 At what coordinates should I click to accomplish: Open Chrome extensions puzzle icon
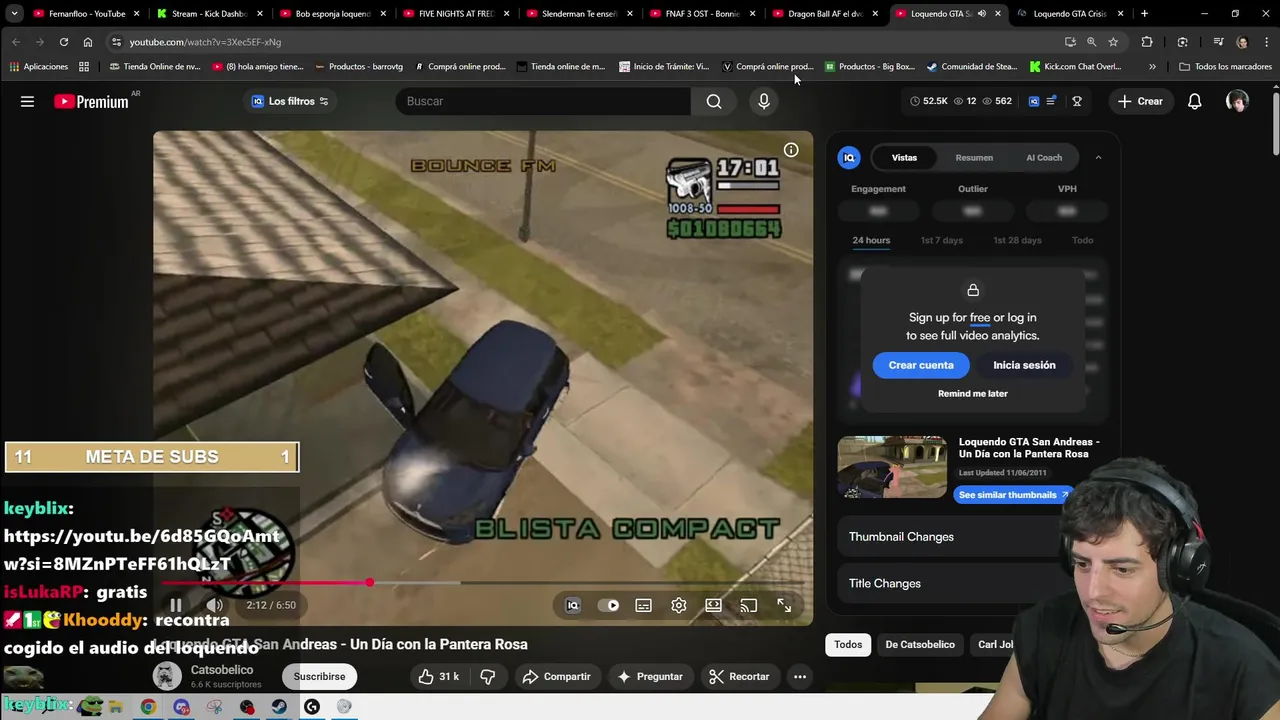1147,42
